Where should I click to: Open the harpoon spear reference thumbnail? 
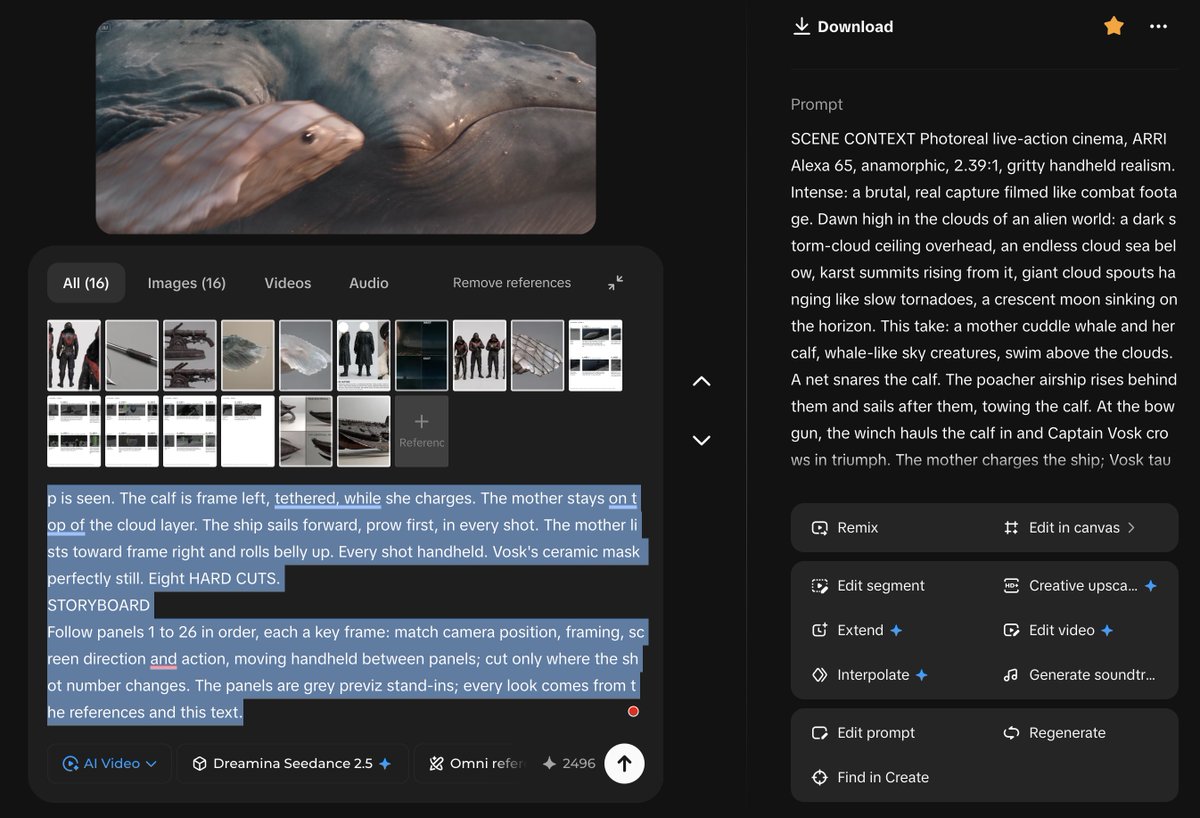132,355
